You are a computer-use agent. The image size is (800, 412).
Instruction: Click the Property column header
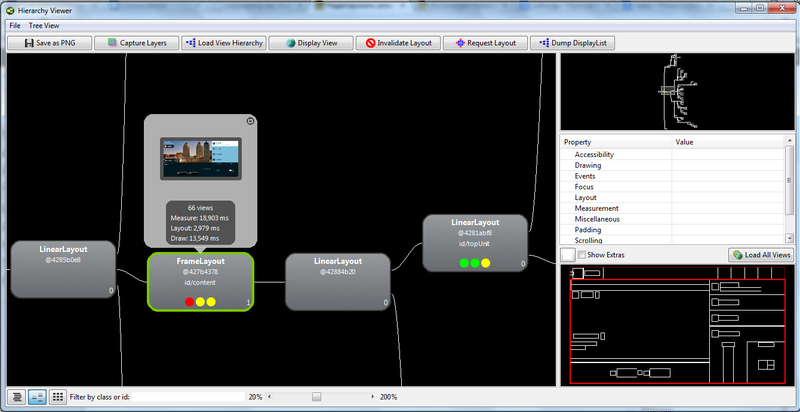[x=616, y=142]
